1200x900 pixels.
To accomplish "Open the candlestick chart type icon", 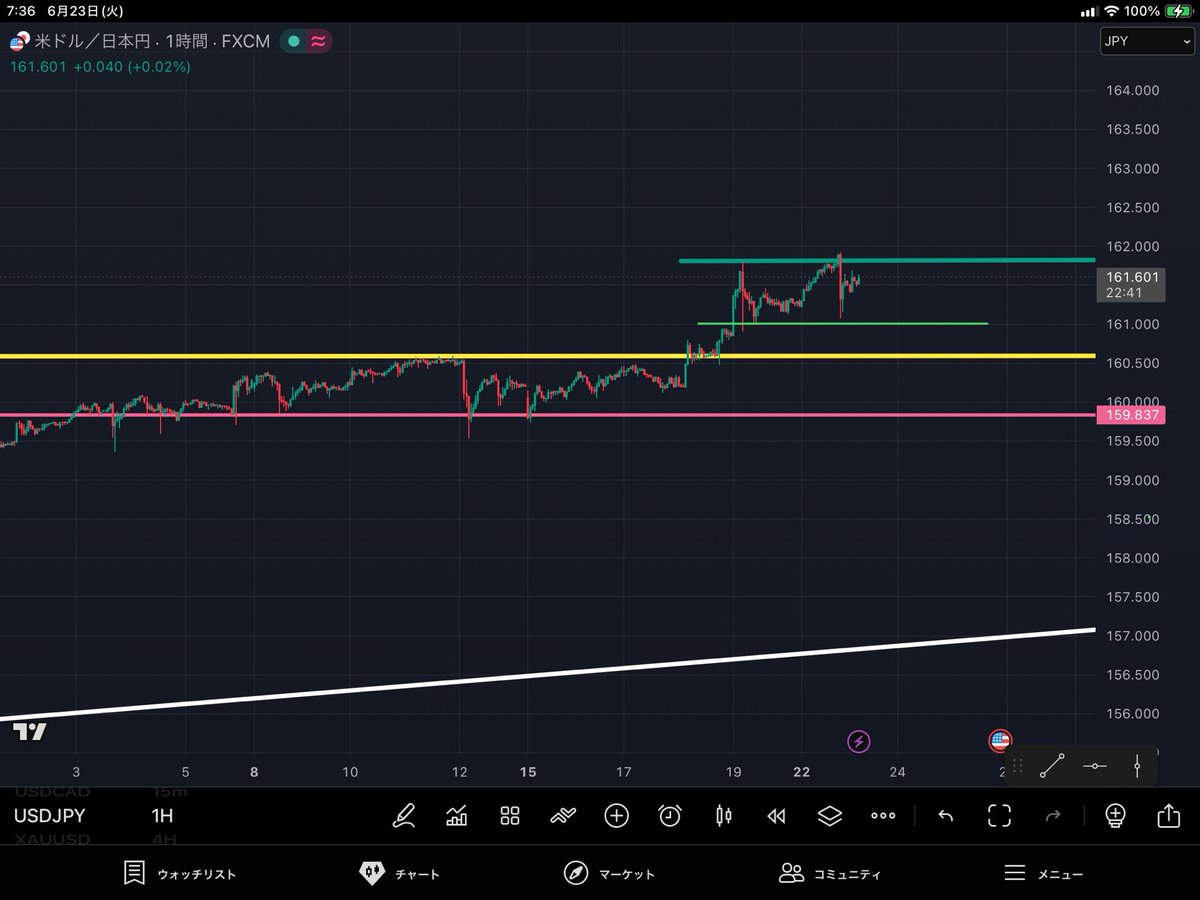I will coord(723,815).
